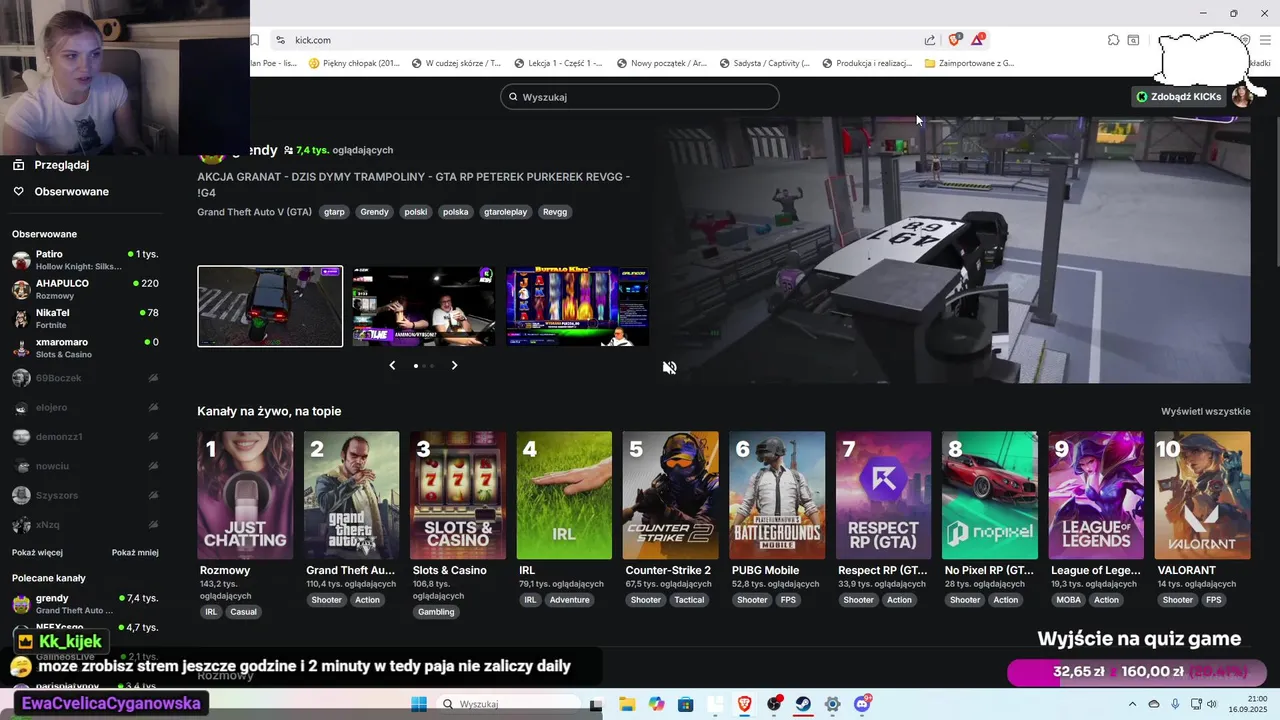Click Gambling tag under Slots & Casino
The width and height of the screenshot is (1280, 720).
point(436,612)
